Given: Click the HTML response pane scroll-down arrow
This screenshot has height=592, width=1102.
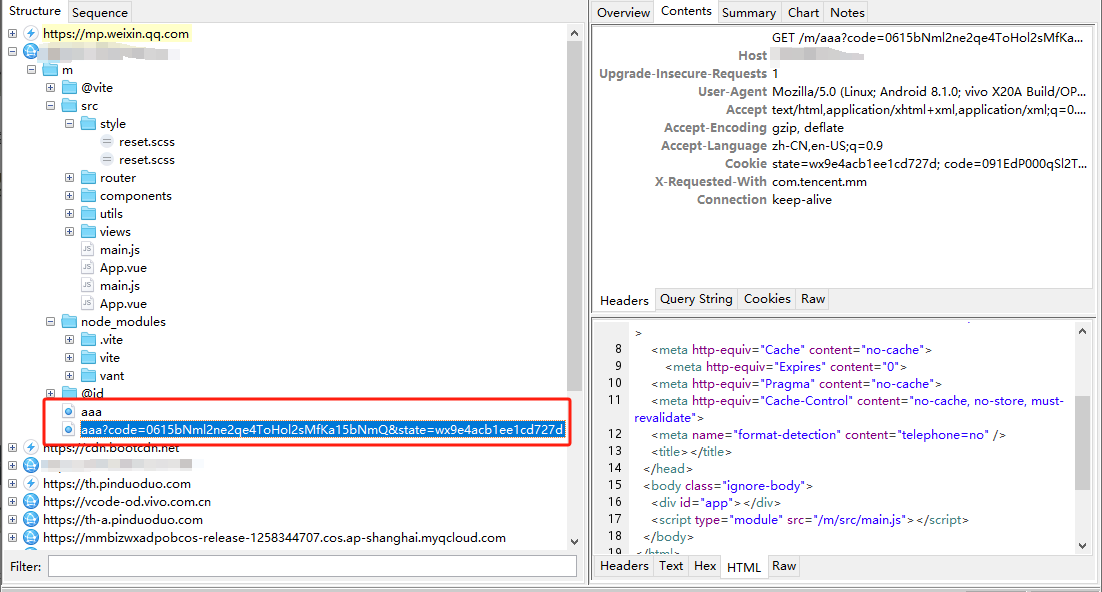Looking at the screenshot, I should pyautogui.click(x=1082, y=546).
